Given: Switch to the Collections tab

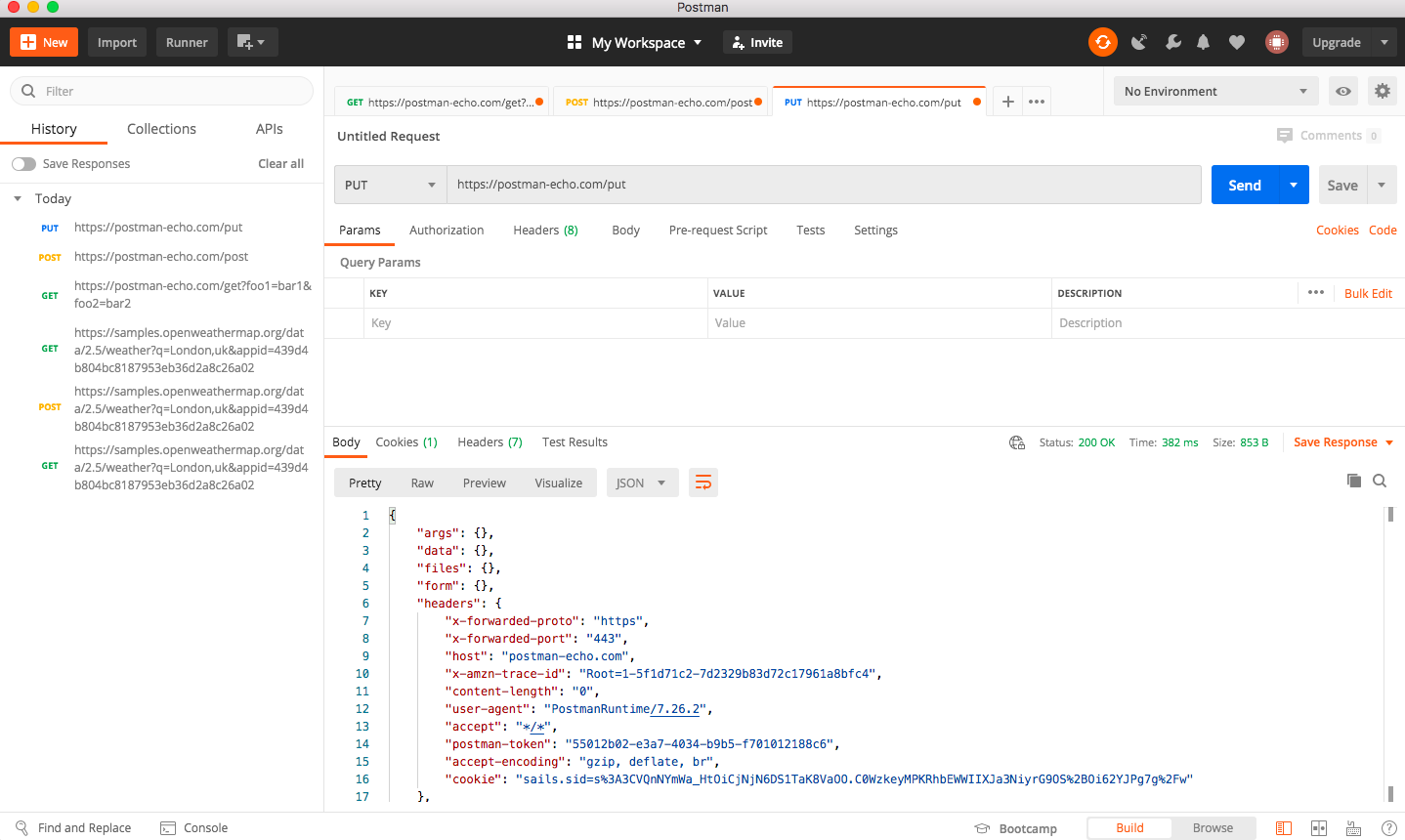Looking at the screenshot, I should (161, 129).
